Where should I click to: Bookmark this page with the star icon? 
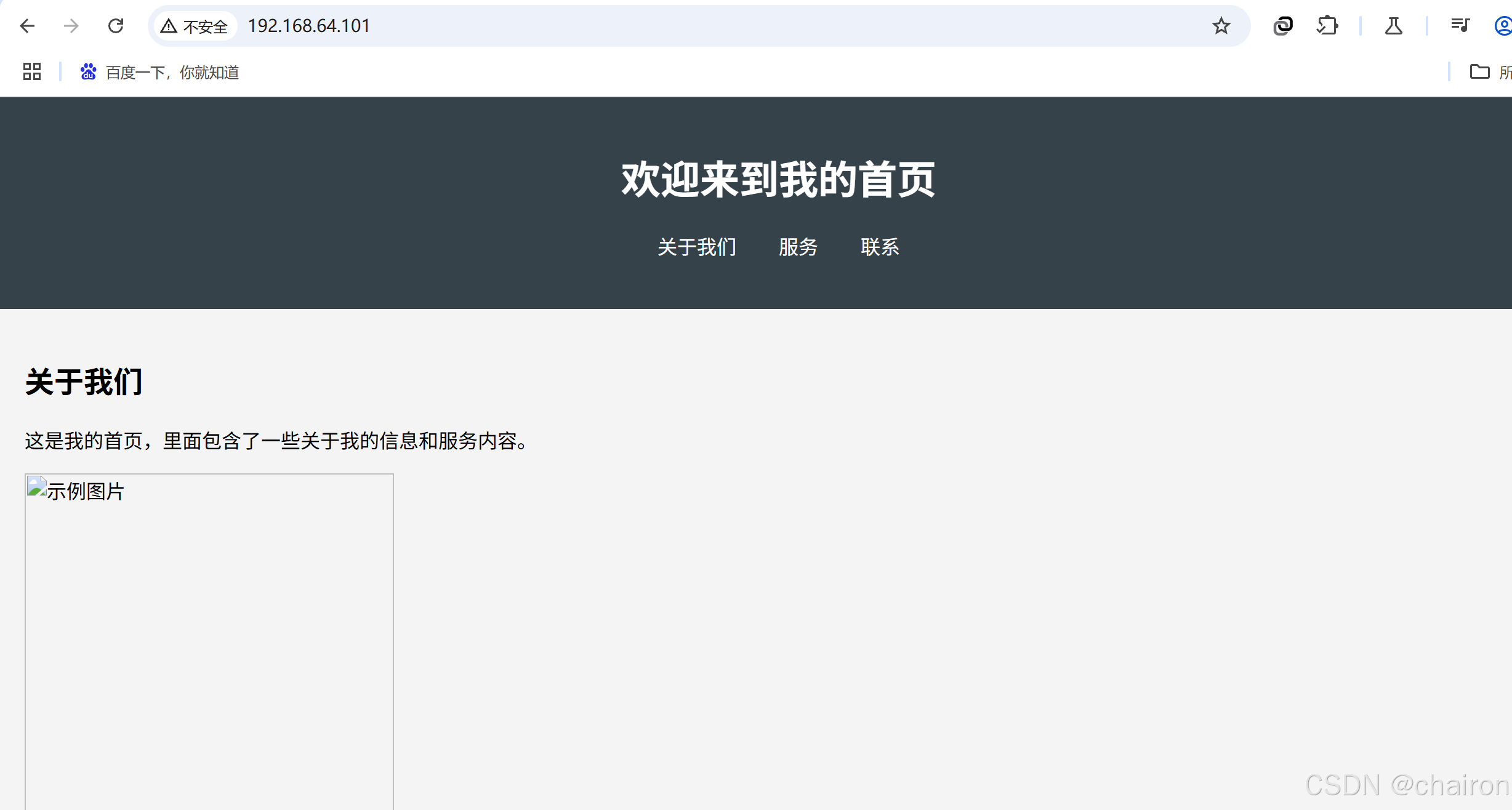pos(1221,26)
